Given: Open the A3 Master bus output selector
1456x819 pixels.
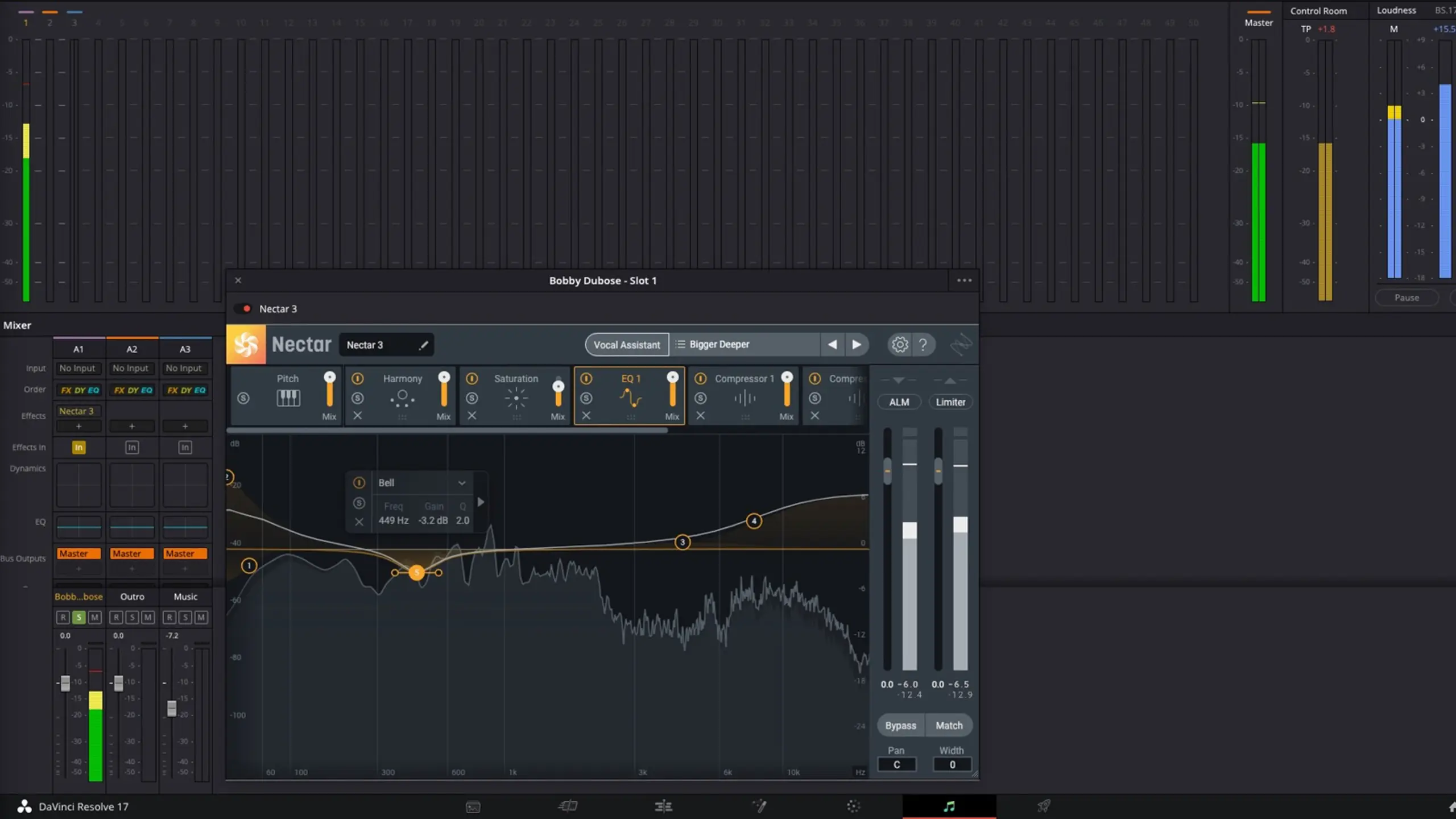Looking at the screenshot, I should 185,553.
